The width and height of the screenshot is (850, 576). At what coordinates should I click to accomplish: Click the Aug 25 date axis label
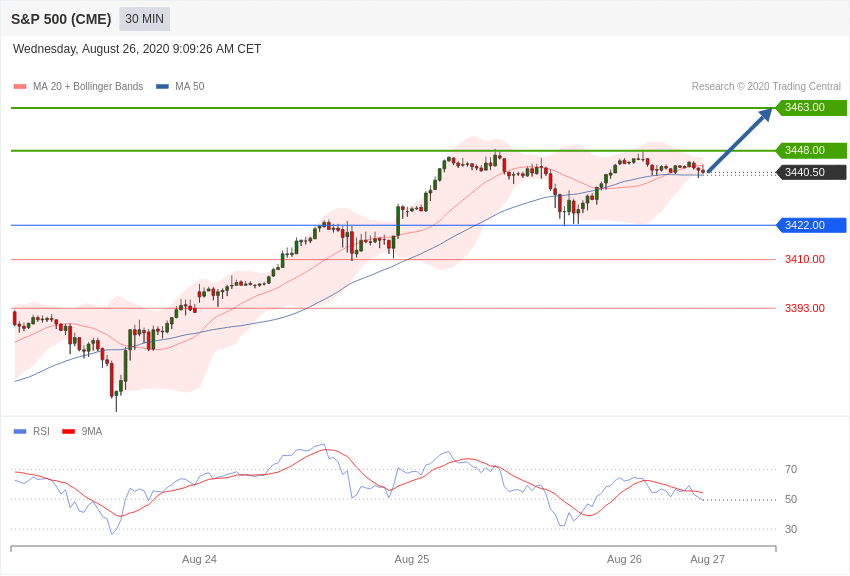pyautogui.click(x=412, y=559)
